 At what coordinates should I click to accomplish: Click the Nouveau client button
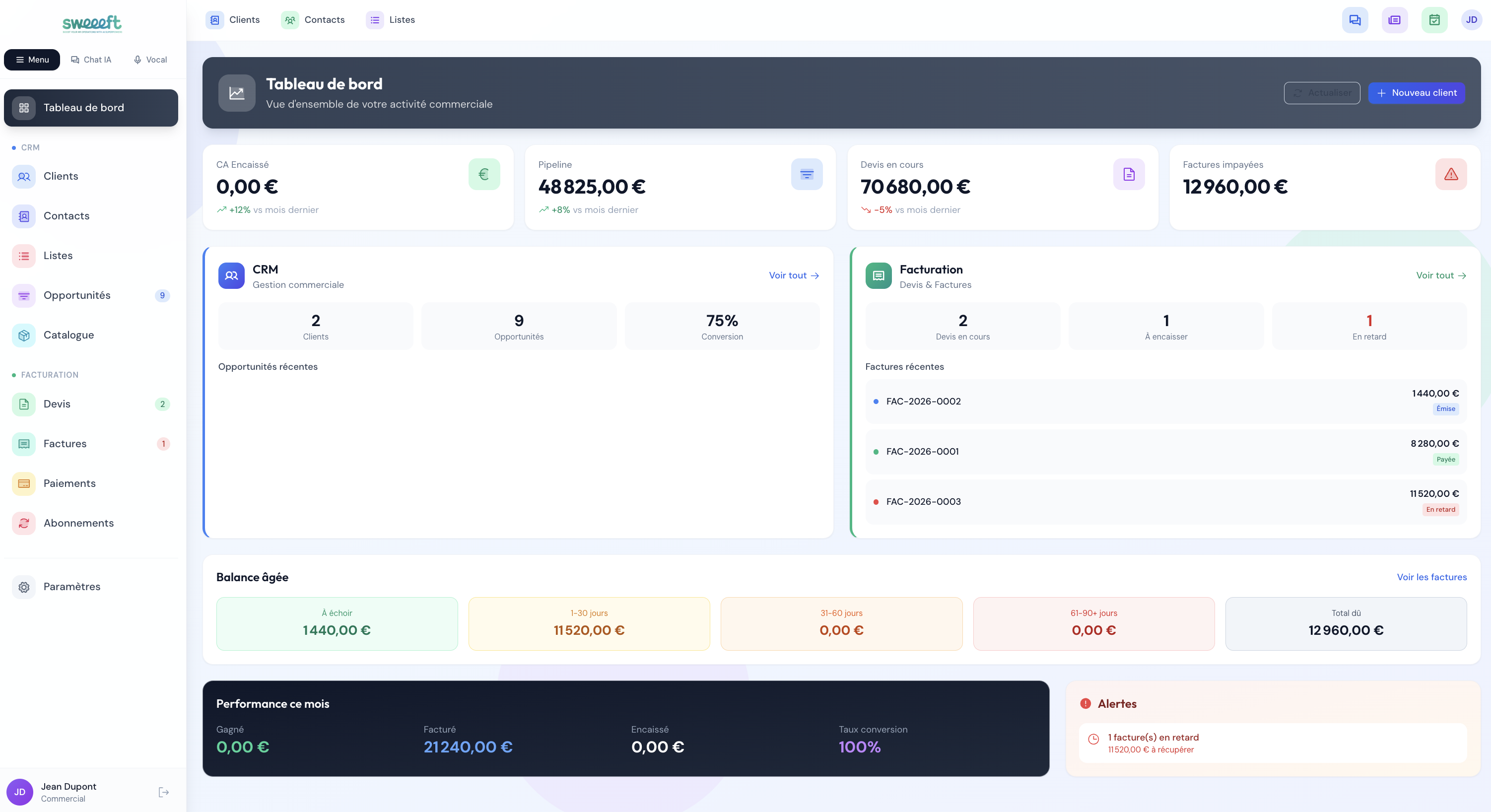[x=1417, y=93]
